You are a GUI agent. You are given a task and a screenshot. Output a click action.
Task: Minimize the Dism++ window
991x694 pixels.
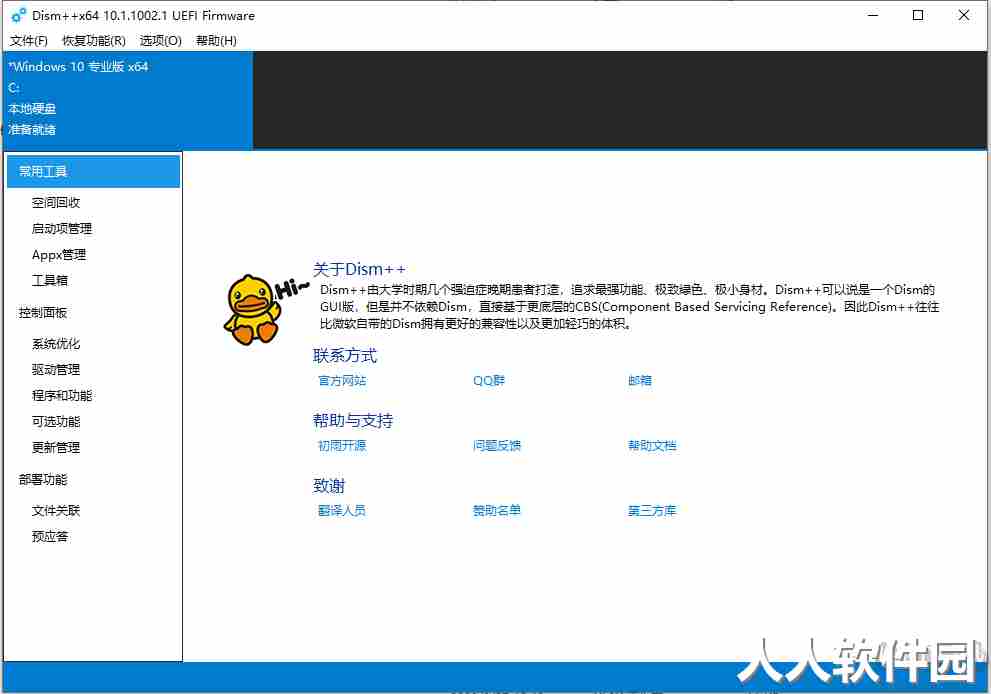pyautogui.click(x=873, y=15)
